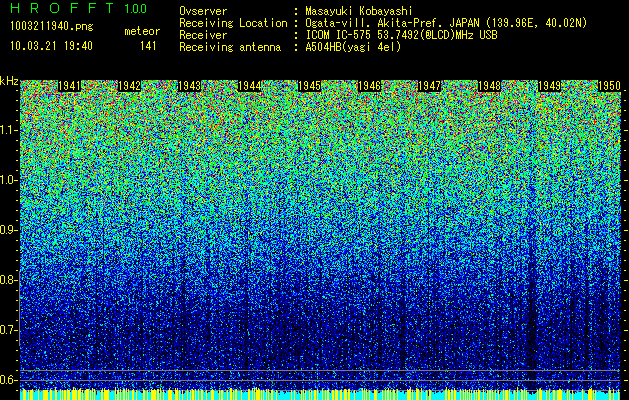
Task: Click the meteor count value 141
Action: click(x=148, y=46)
